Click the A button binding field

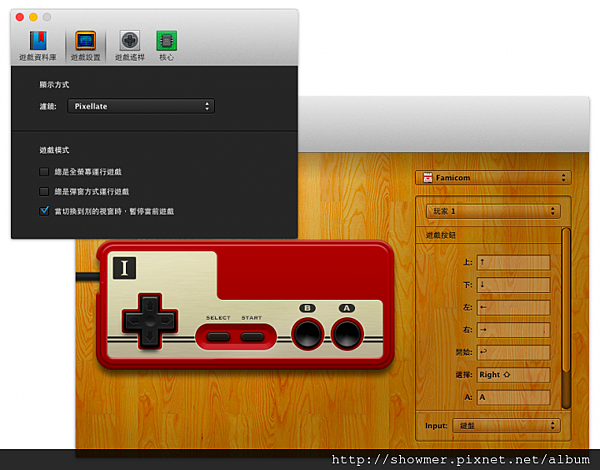(x=513, y=397)
